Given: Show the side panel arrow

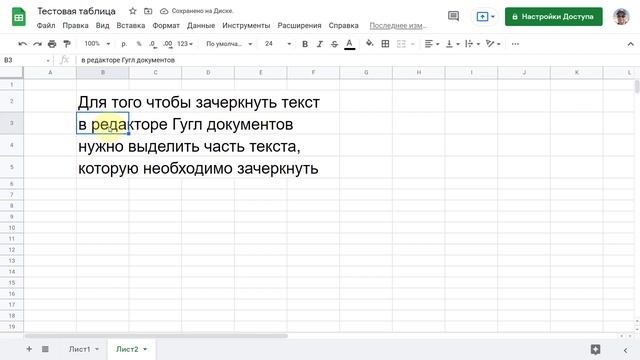Looking at the screenshot, I should coord(625,350).
